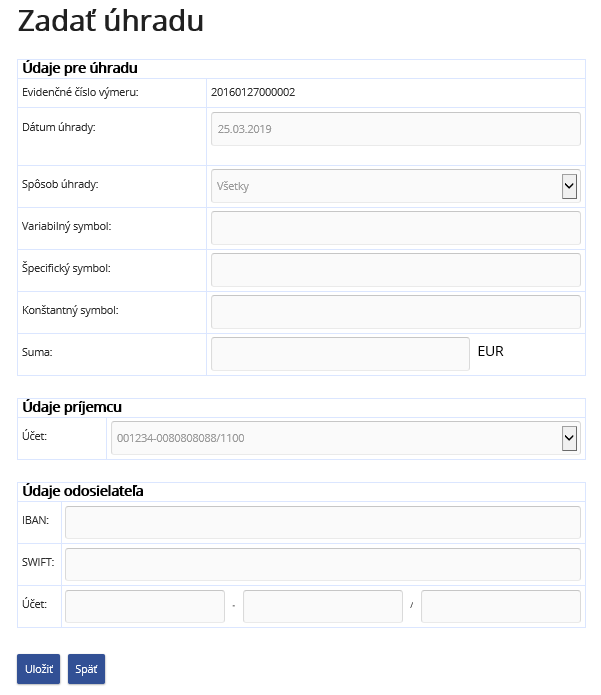This screenshot has width=601, height=695.
Task: Activate the Konštantný symbol field
Action: pos(396,312)
